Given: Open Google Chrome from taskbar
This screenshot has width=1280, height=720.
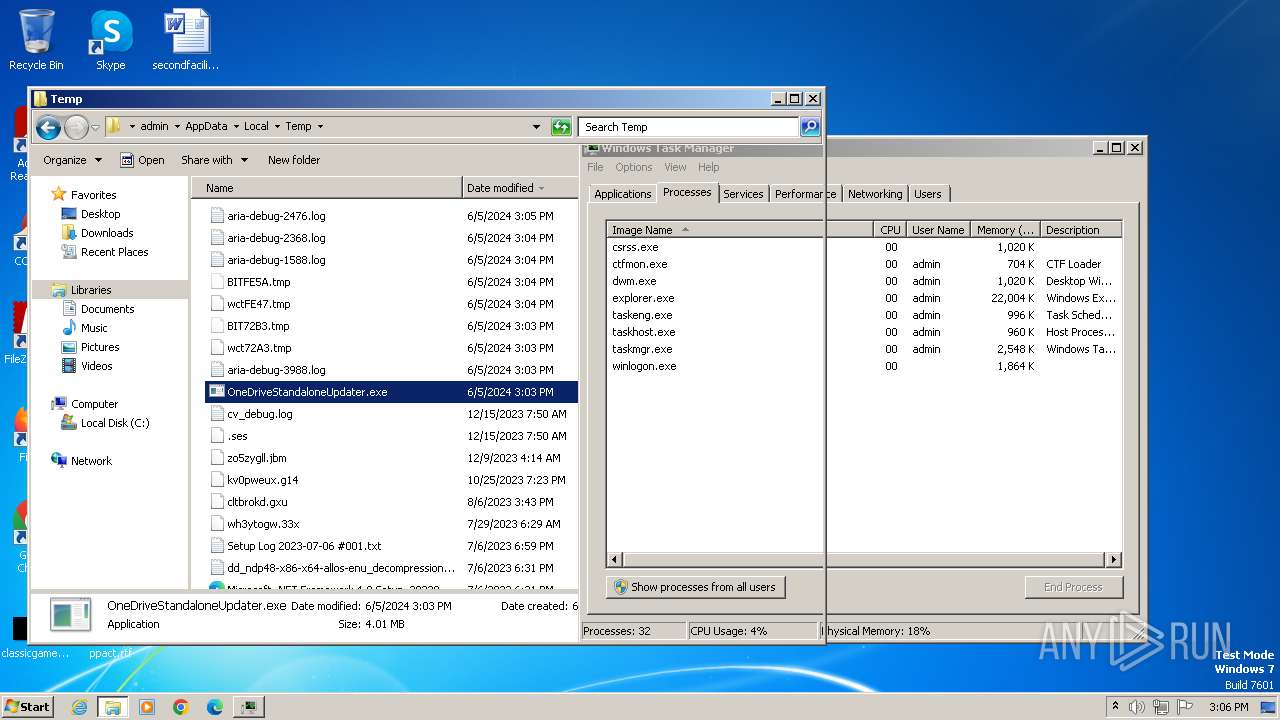Looking at the screenshot, I should [181, 707].
